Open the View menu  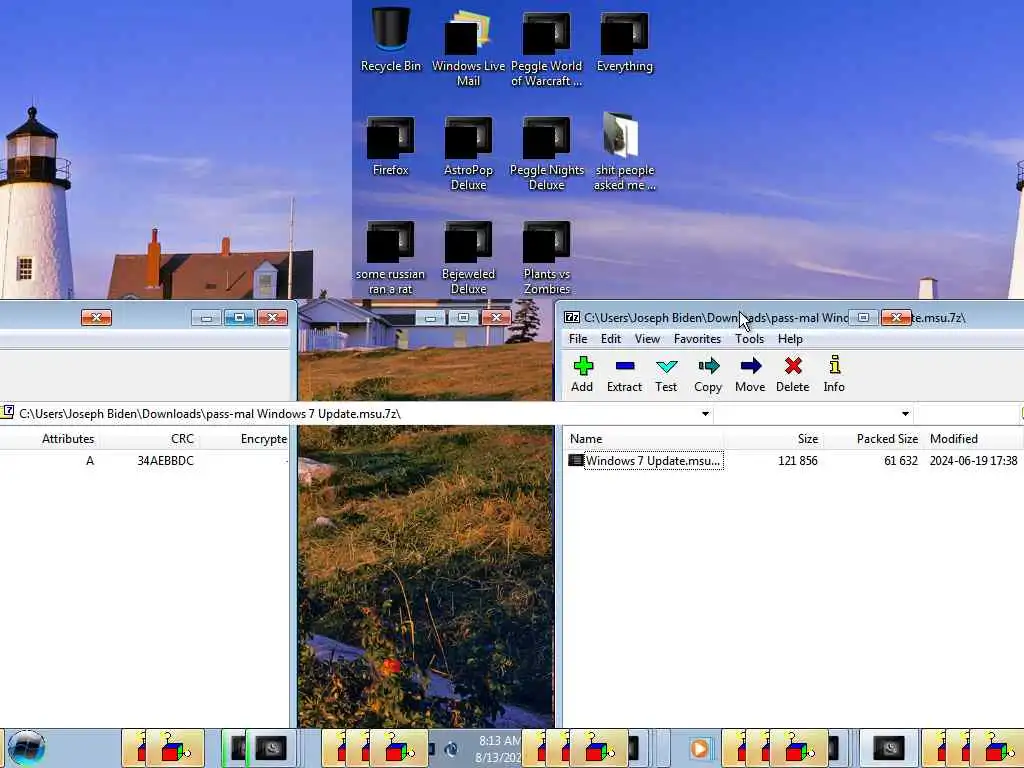[x=647, y=339]
